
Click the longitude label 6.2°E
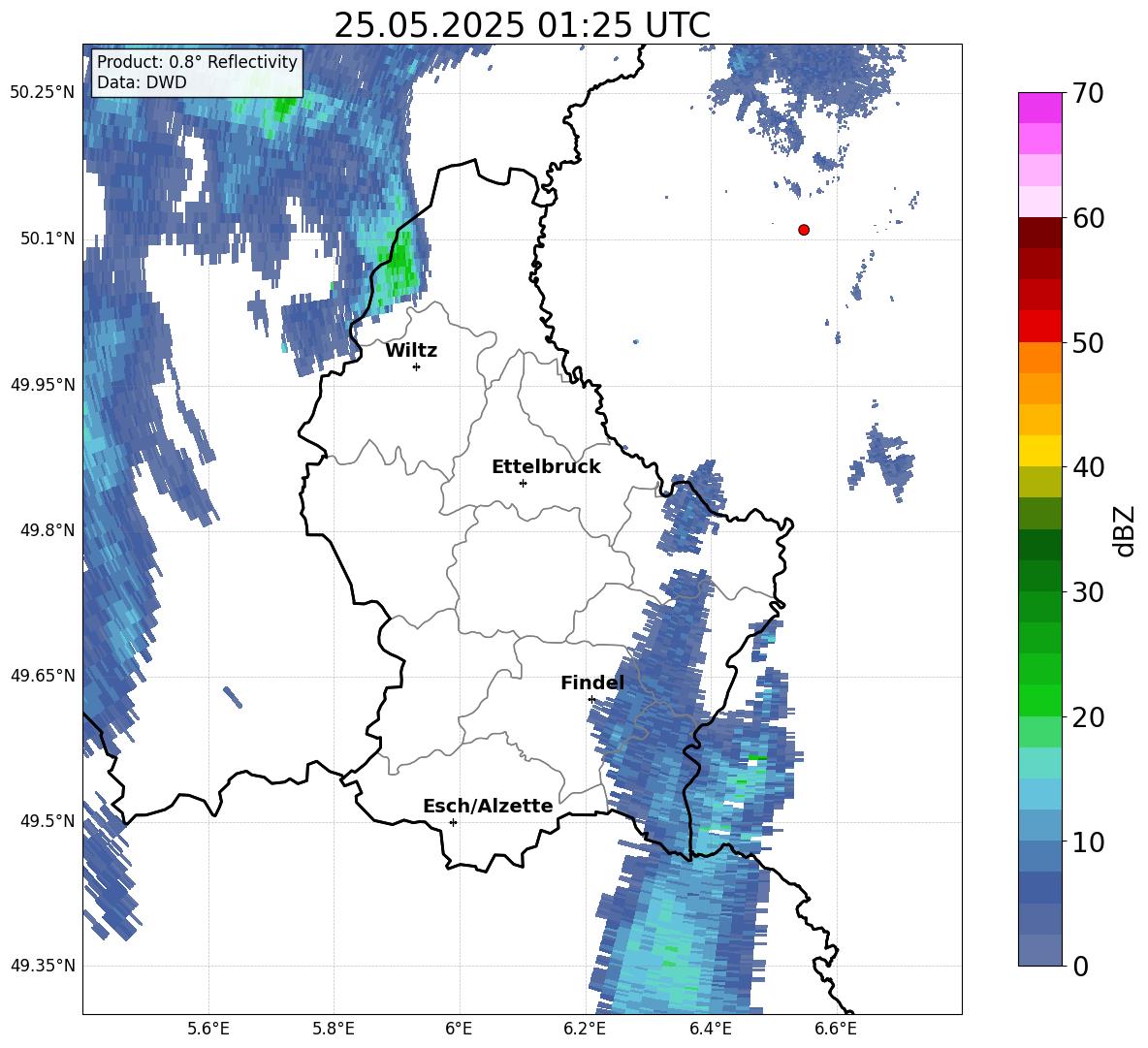(585, 1029)
